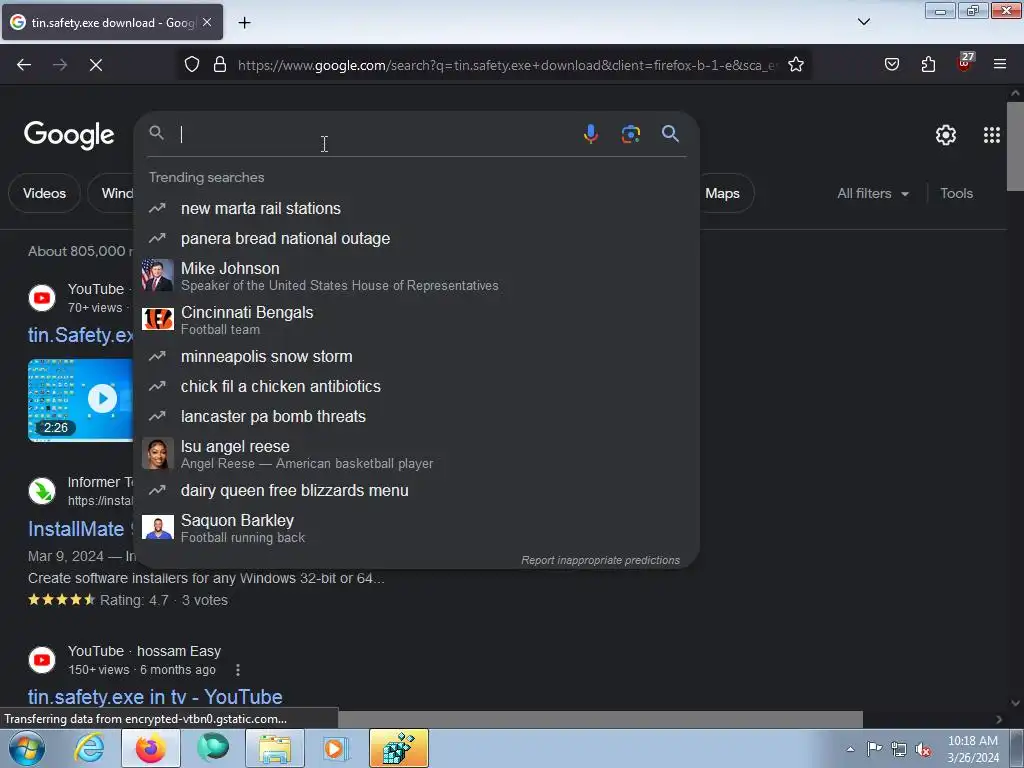Pick the Saquon Barkley suggestion

click(416, 528)
